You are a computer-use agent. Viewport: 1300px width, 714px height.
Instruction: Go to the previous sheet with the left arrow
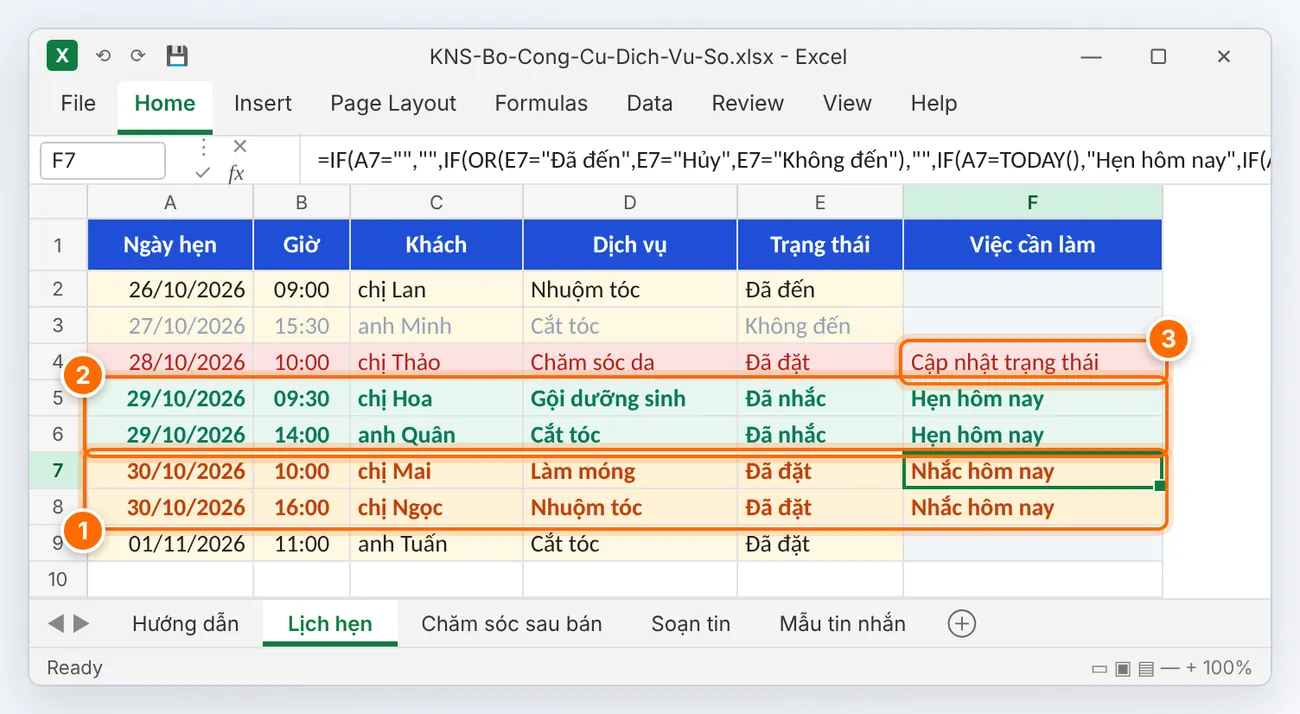tap(56, 624)
